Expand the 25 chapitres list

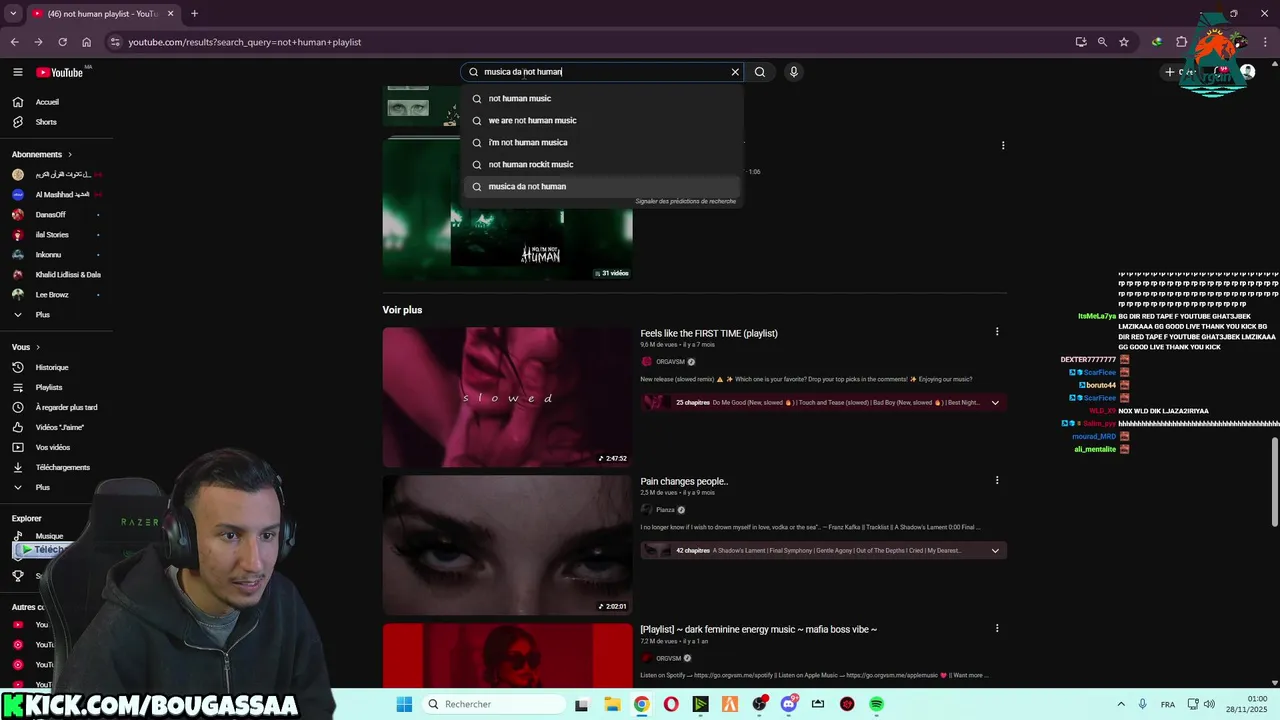tap(995, 402)
